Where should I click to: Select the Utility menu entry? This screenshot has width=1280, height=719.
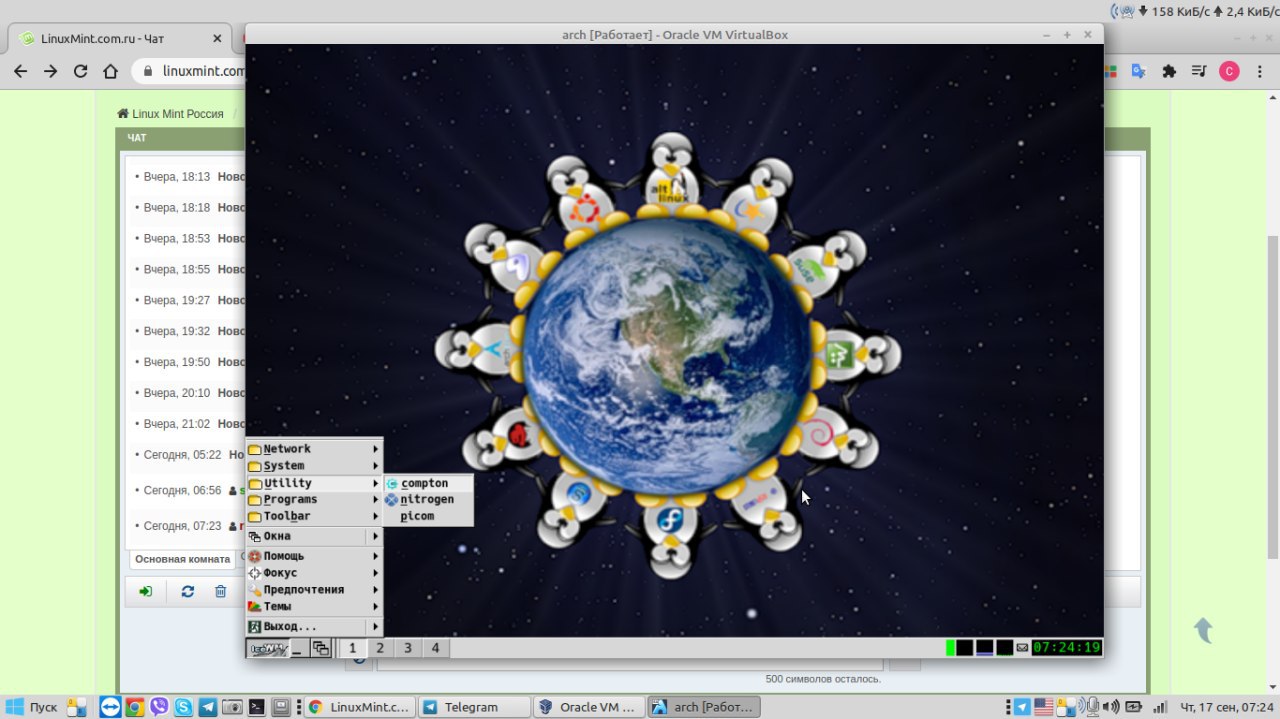(314, 483)
